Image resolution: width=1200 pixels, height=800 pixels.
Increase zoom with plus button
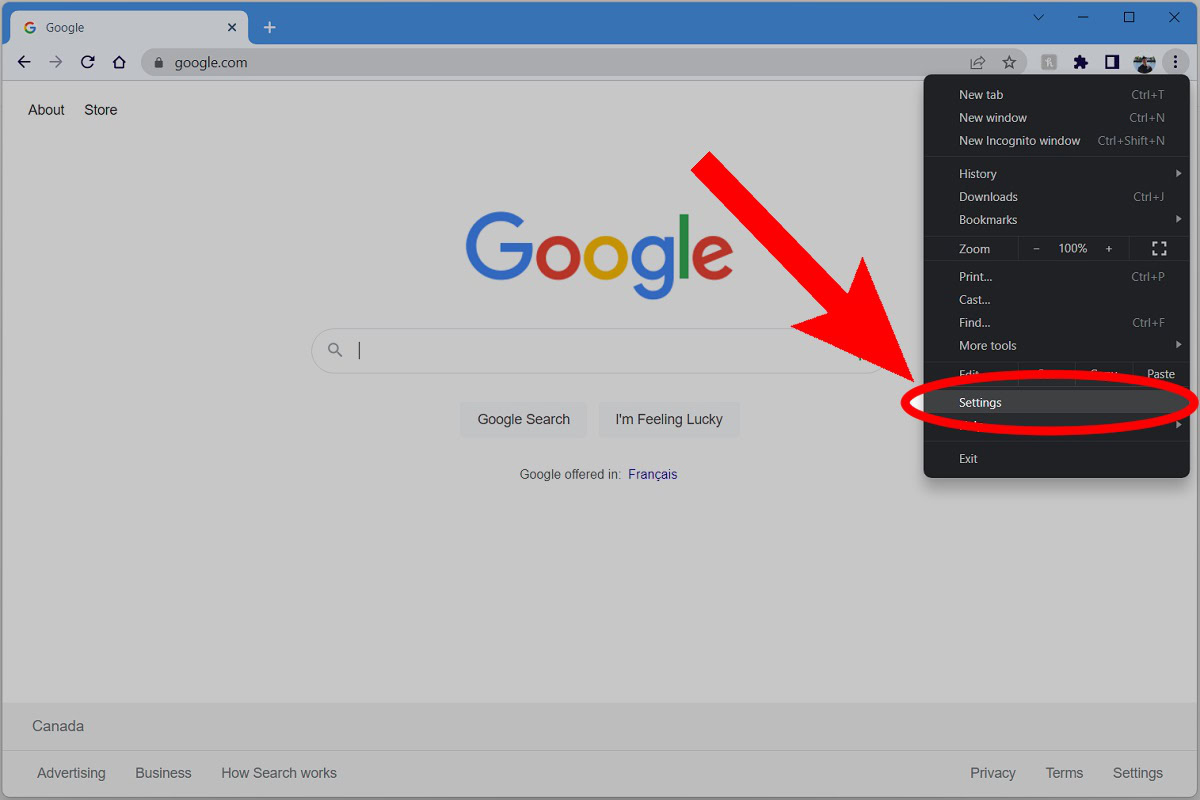coord(1108,248)
